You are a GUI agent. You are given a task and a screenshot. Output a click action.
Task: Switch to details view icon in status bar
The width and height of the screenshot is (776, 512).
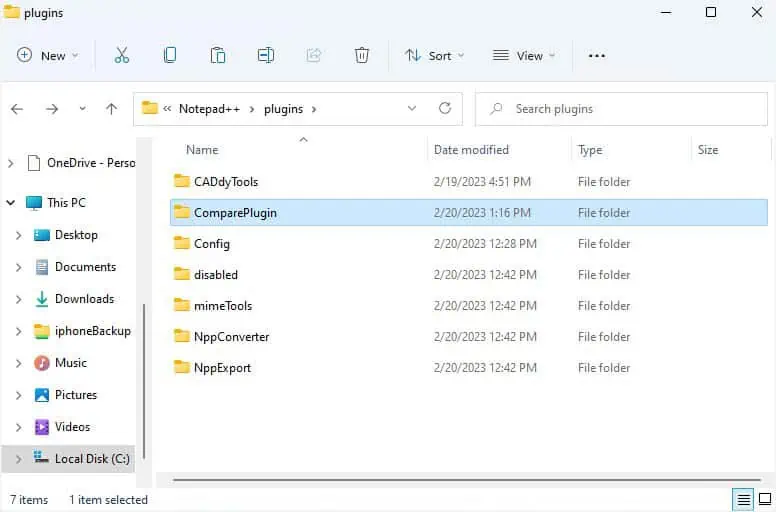pos(743,500)
